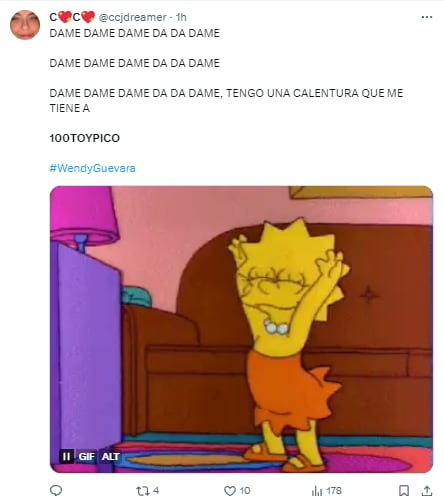Viewport: 444px width, 496px height.
Task: Retweet the post using the repost icon
Action: [x=142, y=491]
